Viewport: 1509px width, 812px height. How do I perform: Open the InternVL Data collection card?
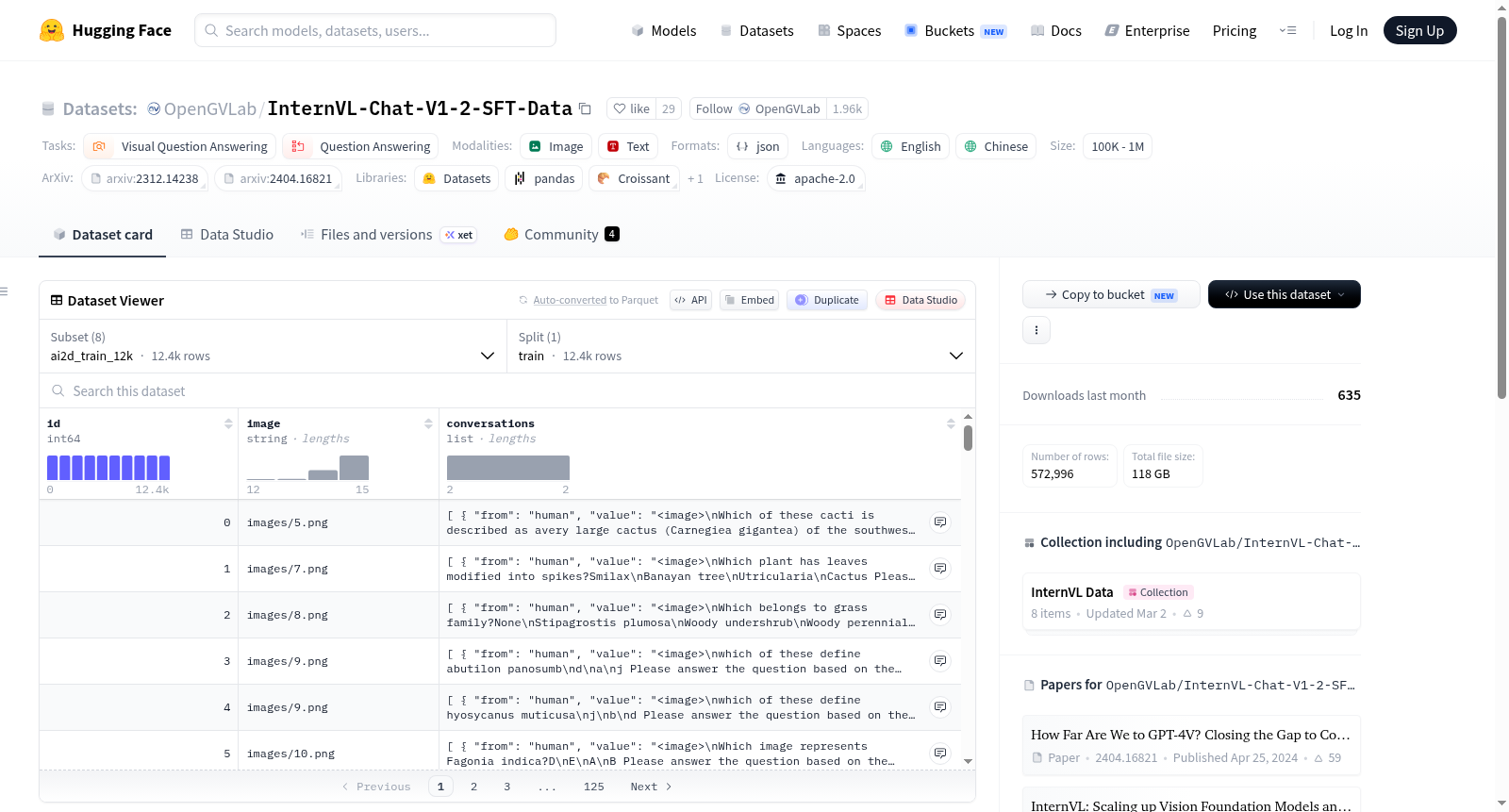(1191, 602)
